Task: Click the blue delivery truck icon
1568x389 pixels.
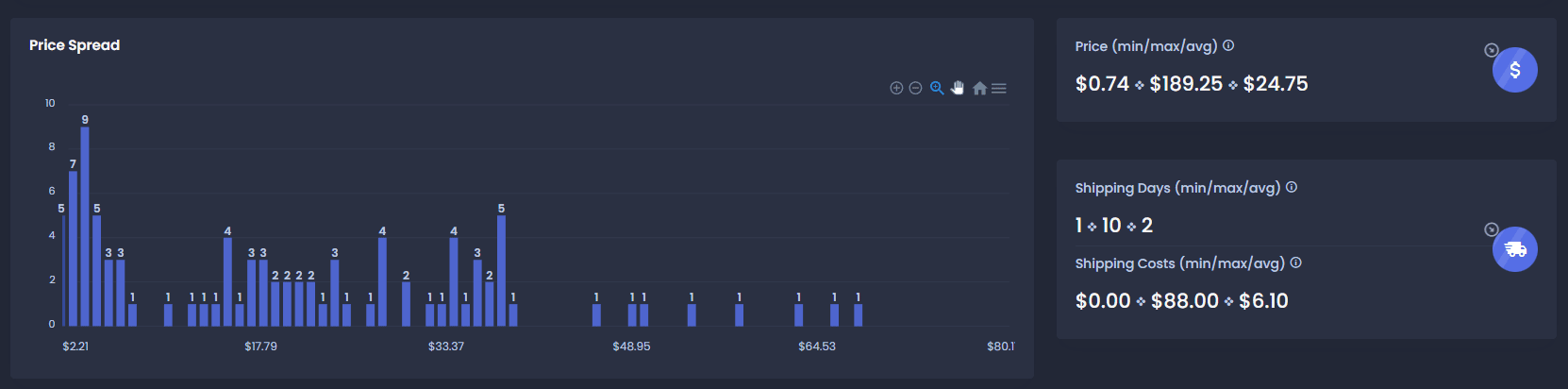Action: coord(1515,249)
